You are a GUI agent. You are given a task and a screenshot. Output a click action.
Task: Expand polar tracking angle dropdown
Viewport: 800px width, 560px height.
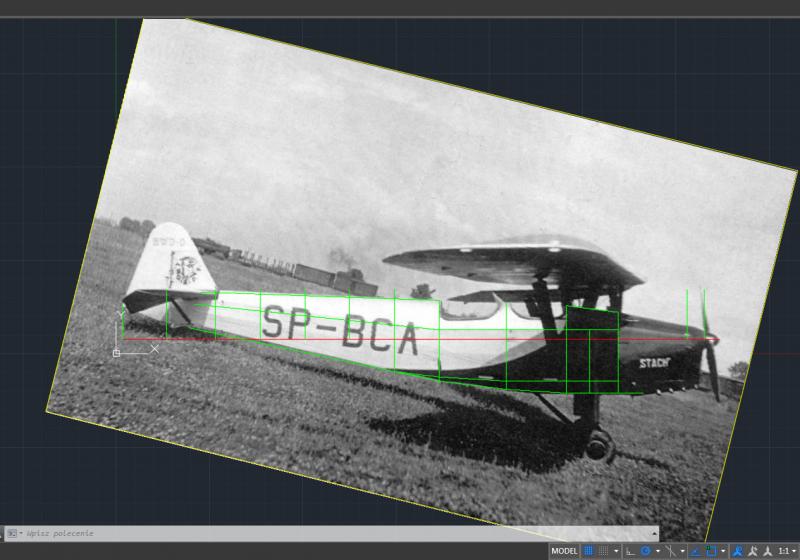658,551
